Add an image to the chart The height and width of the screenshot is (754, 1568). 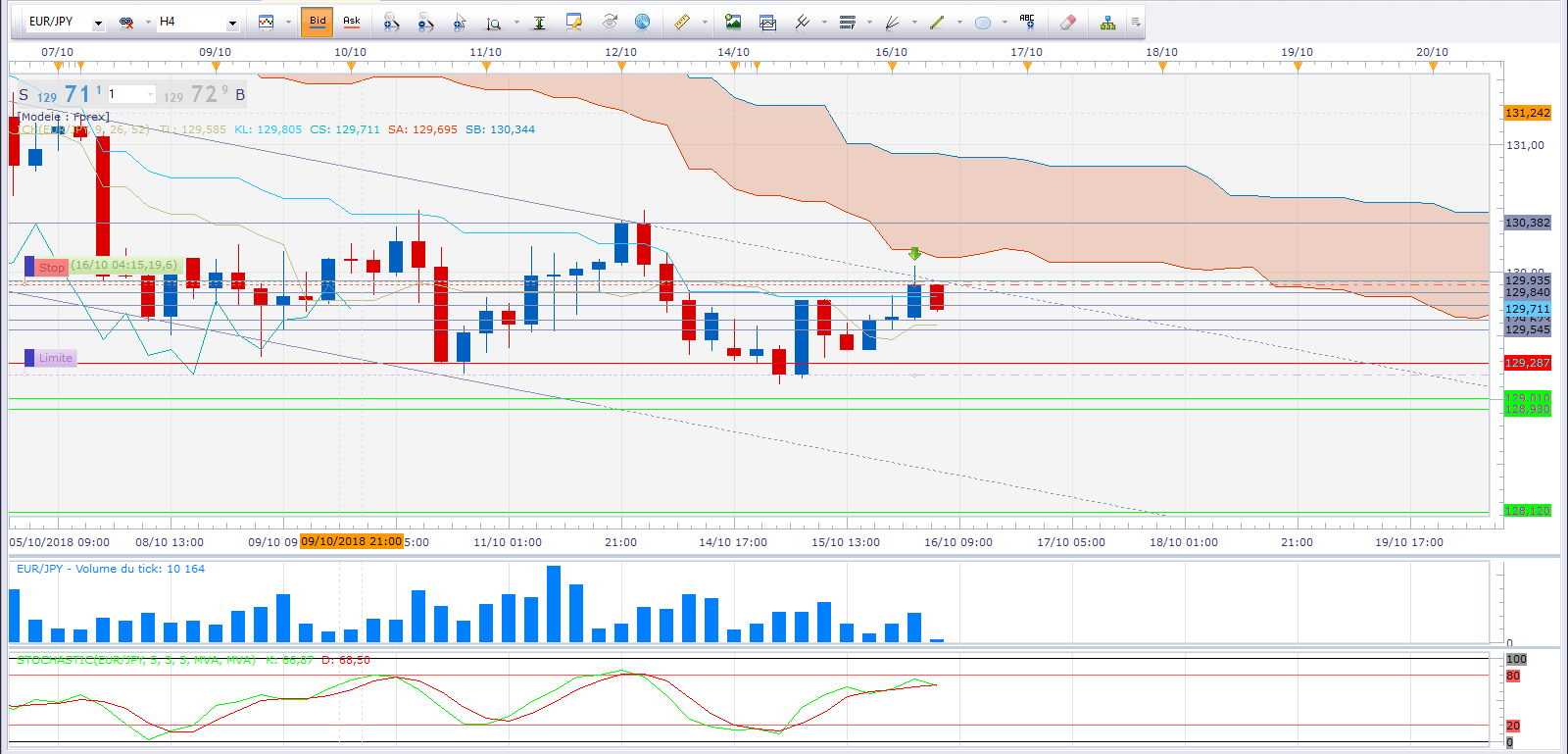pos(733,22)
